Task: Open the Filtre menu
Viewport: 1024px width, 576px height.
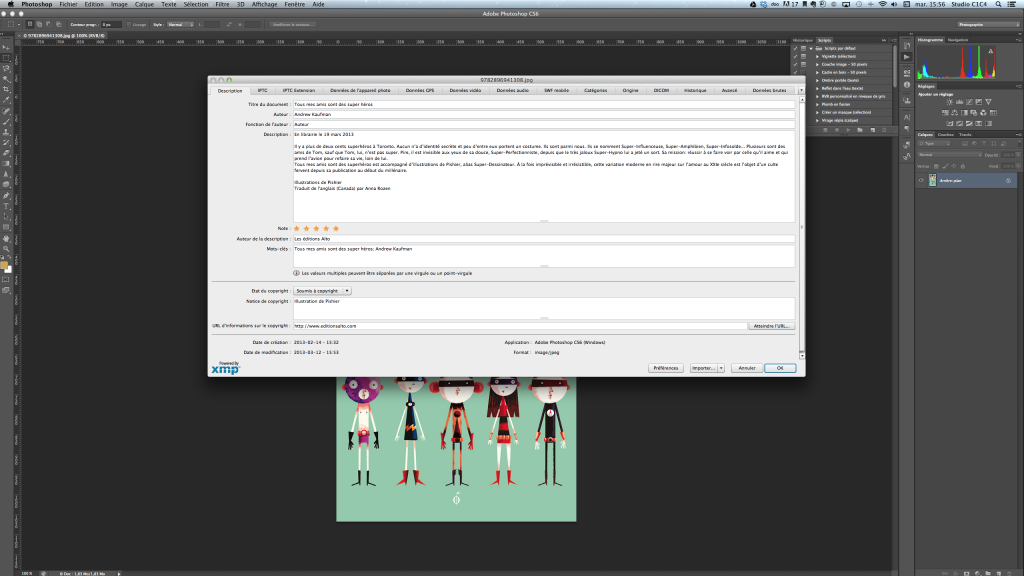Action: click(x=222, y=4)
